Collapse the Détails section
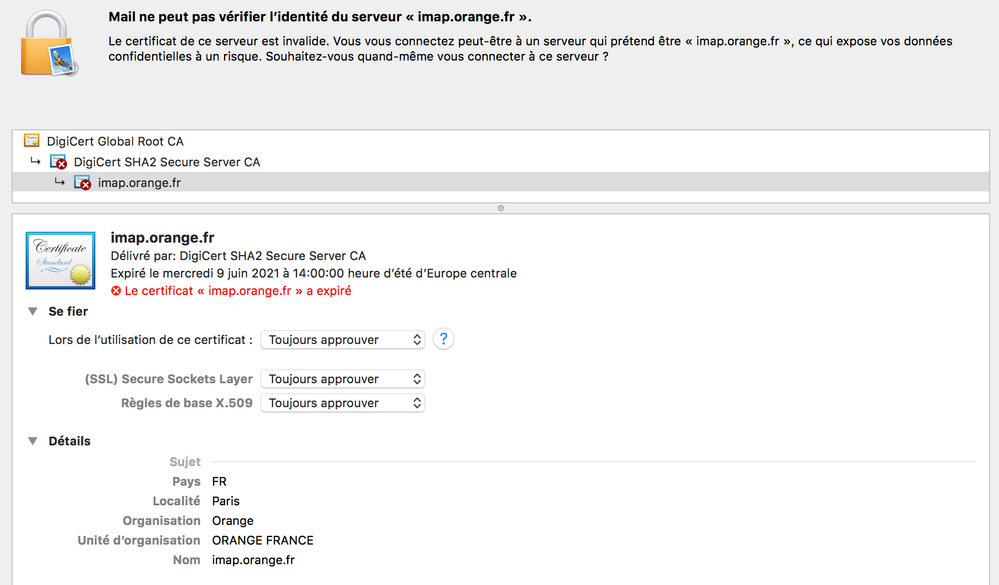 (x=33, y=441)
